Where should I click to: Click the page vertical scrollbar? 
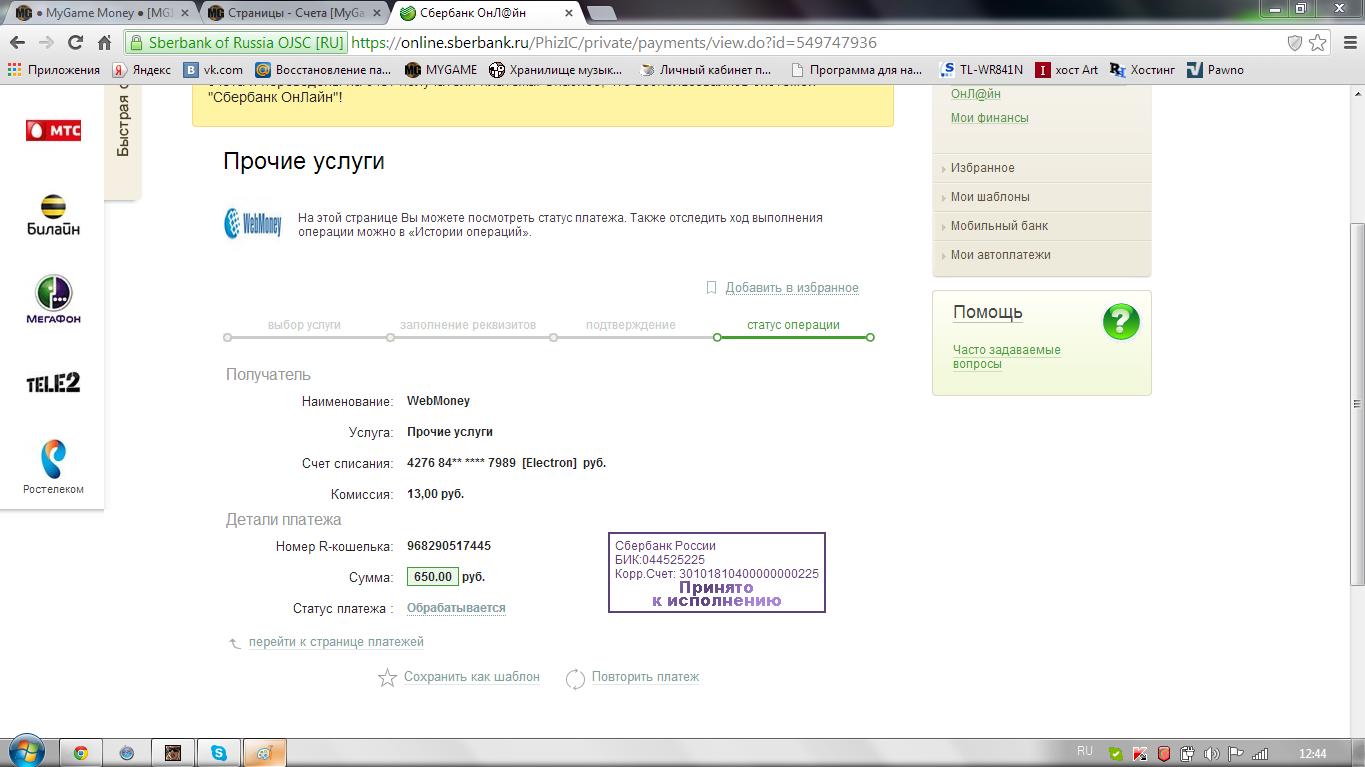click(1357, 404)
